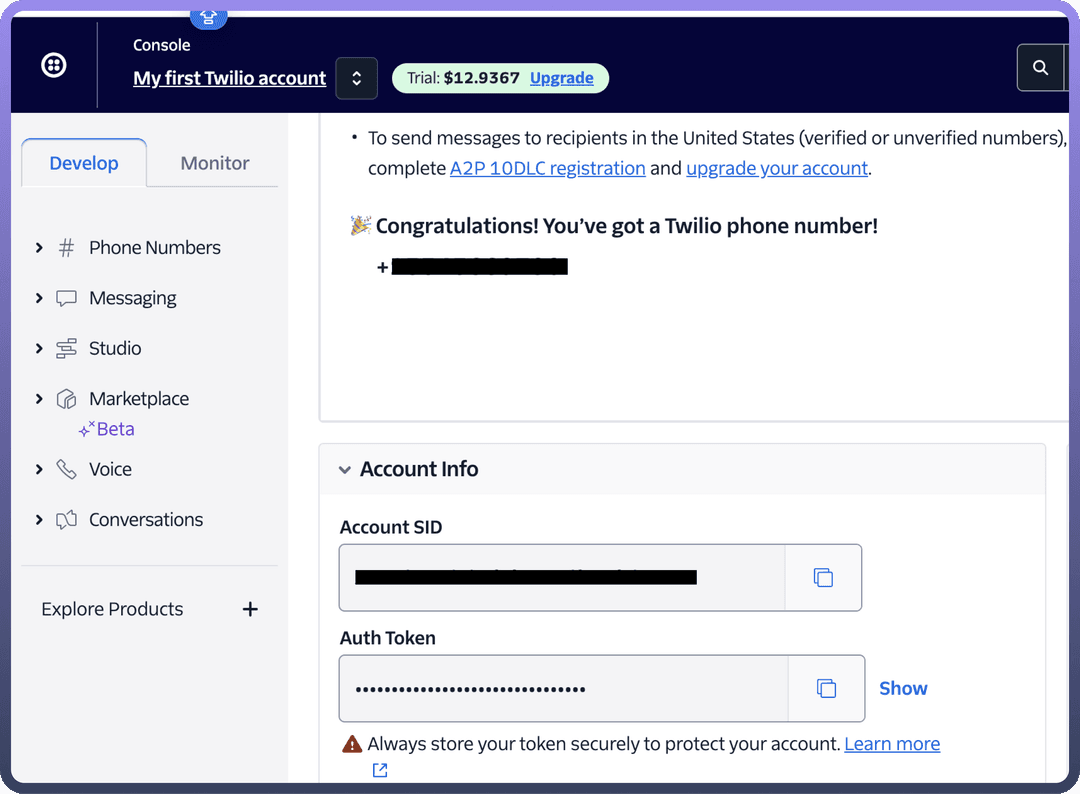Expand the Conversations sidebar chevron
This screenshot has height=794, width=1080.
click(39, 520)
